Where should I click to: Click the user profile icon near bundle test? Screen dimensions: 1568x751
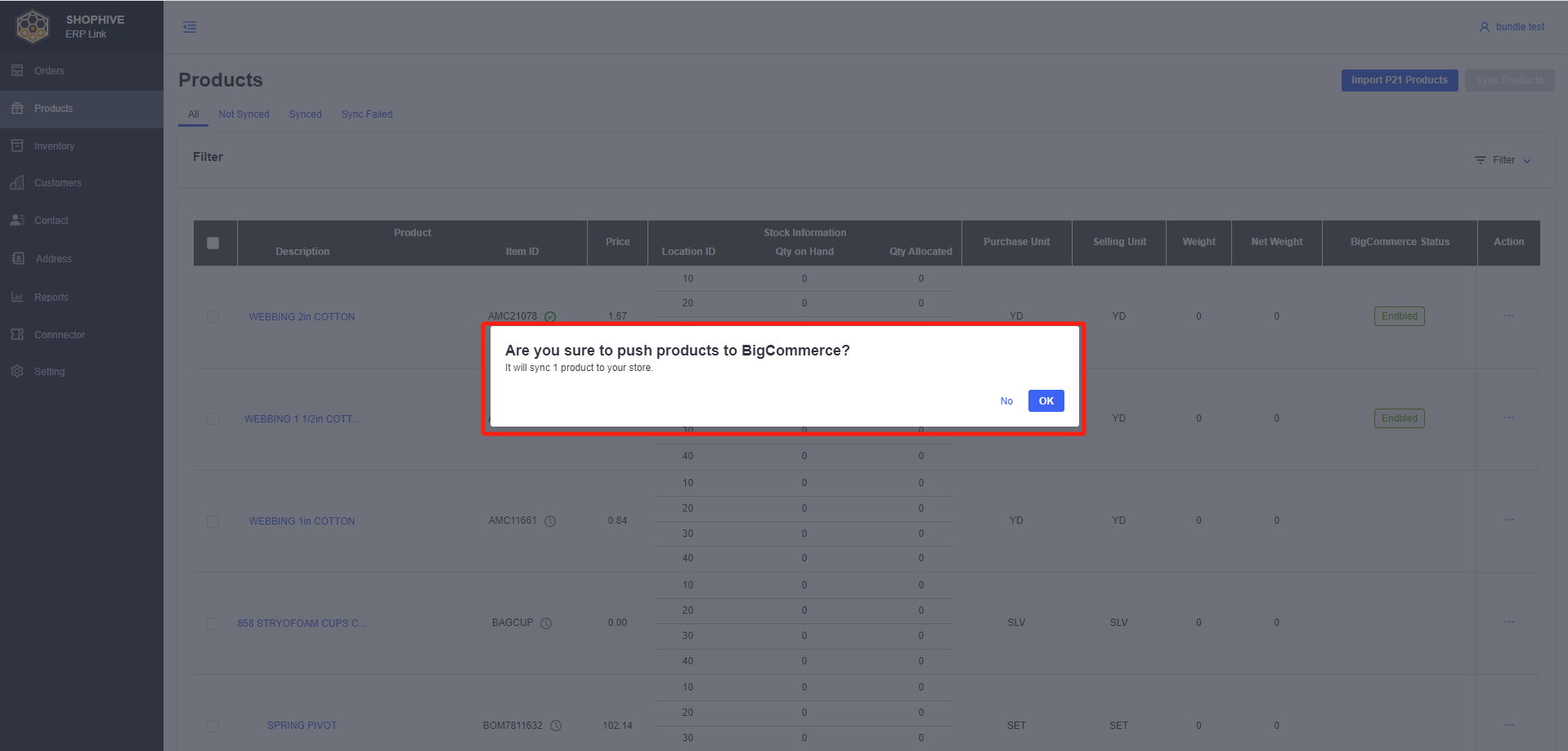click(1485, 27)
